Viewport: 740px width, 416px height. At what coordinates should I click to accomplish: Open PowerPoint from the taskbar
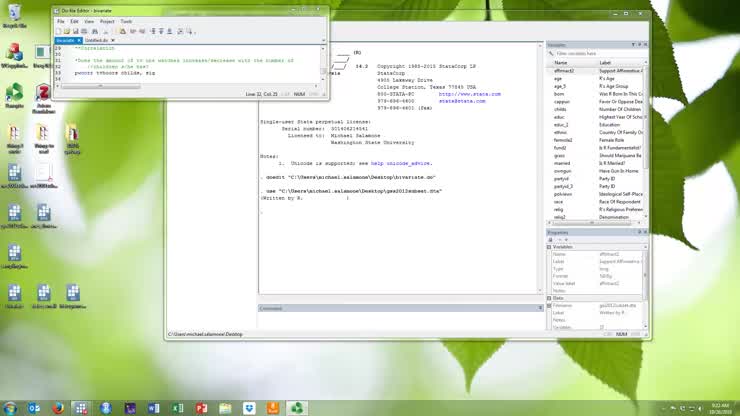click(202, 408)
